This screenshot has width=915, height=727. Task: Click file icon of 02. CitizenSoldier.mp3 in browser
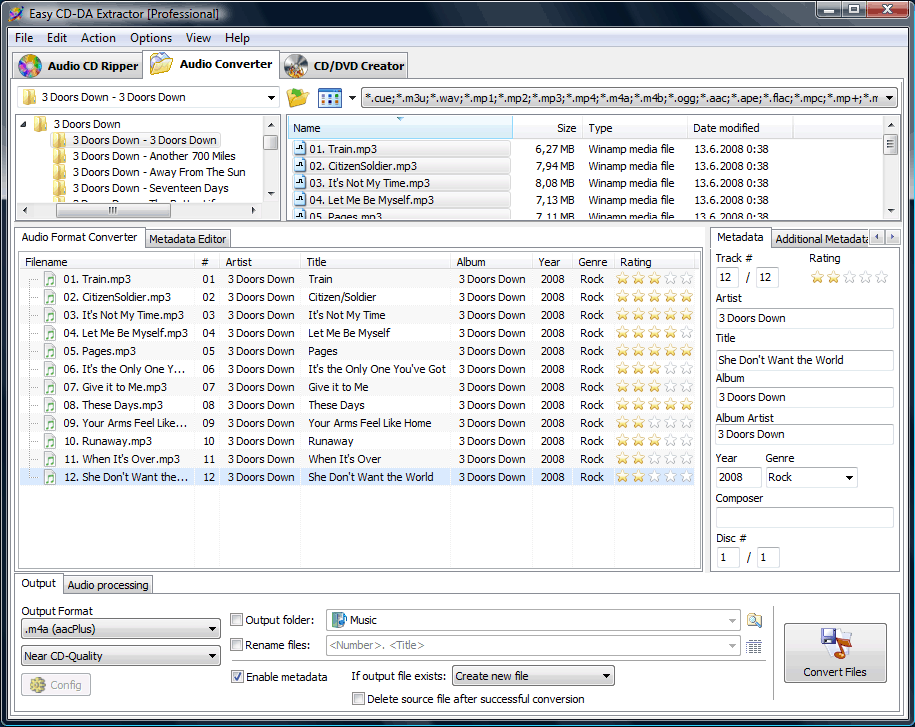(300, 166)
